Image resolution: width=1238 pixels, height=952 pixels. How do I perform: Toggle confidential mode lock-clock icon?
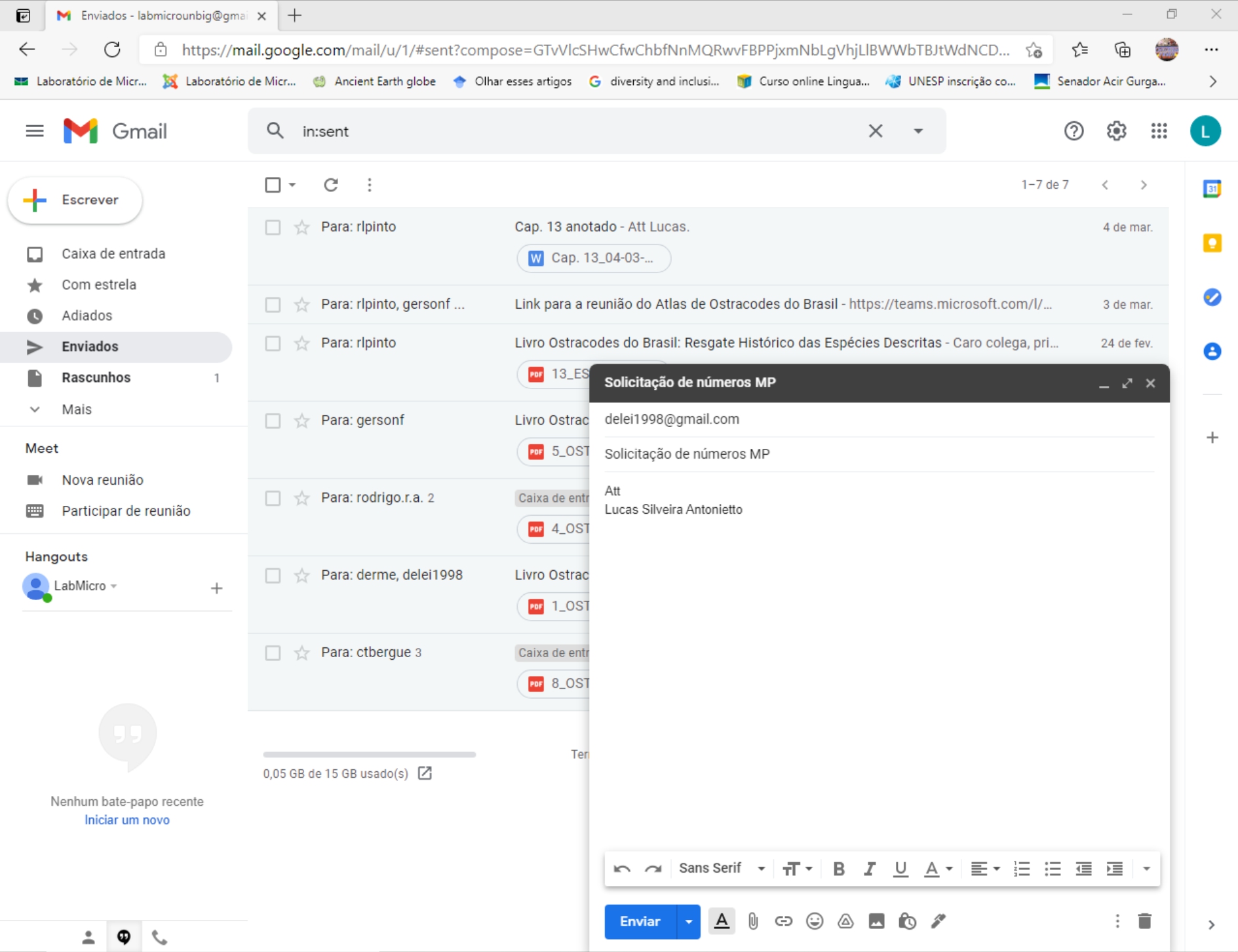point(907,921)
